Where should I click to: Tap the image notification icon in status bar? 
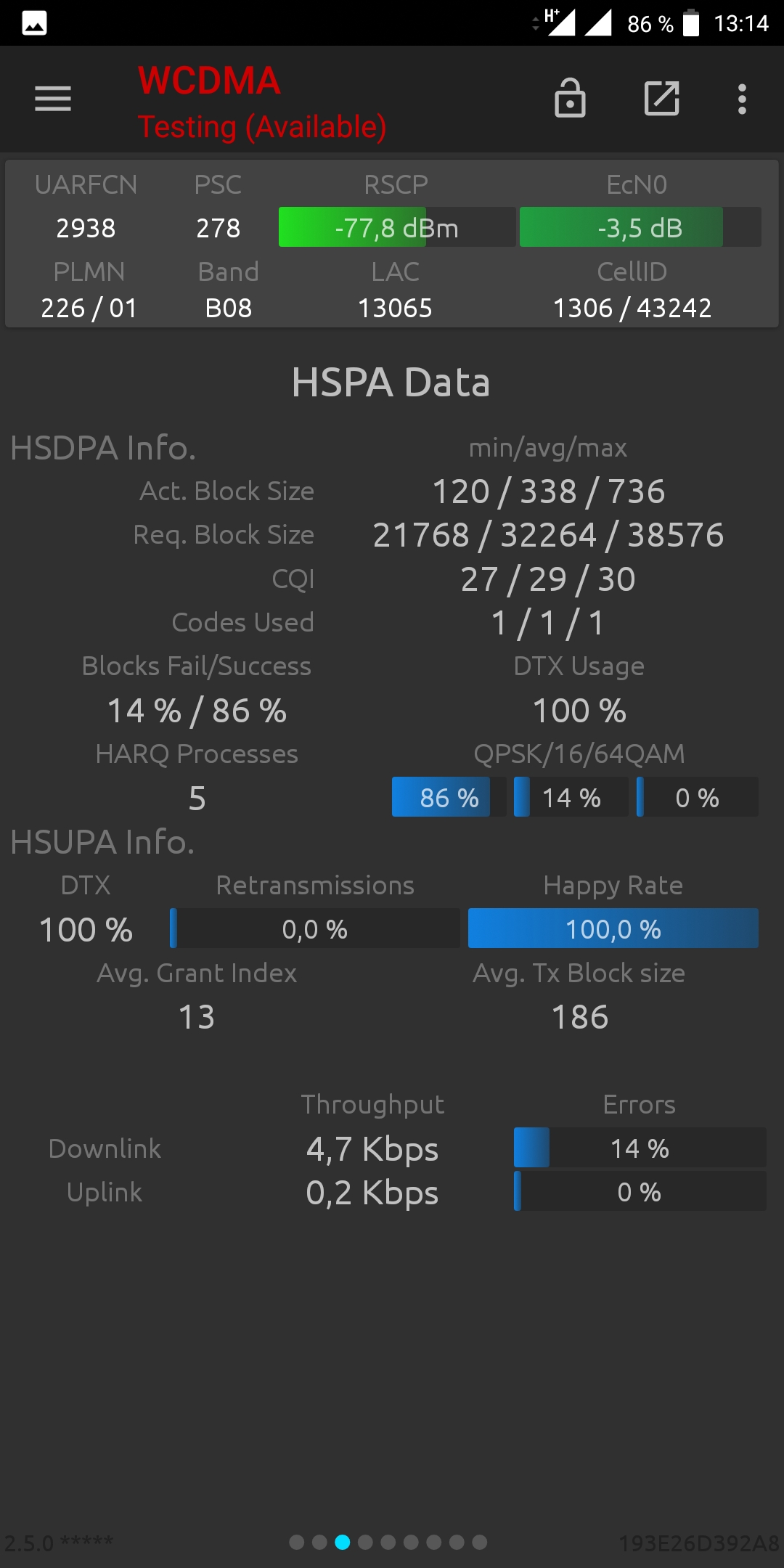34,23
